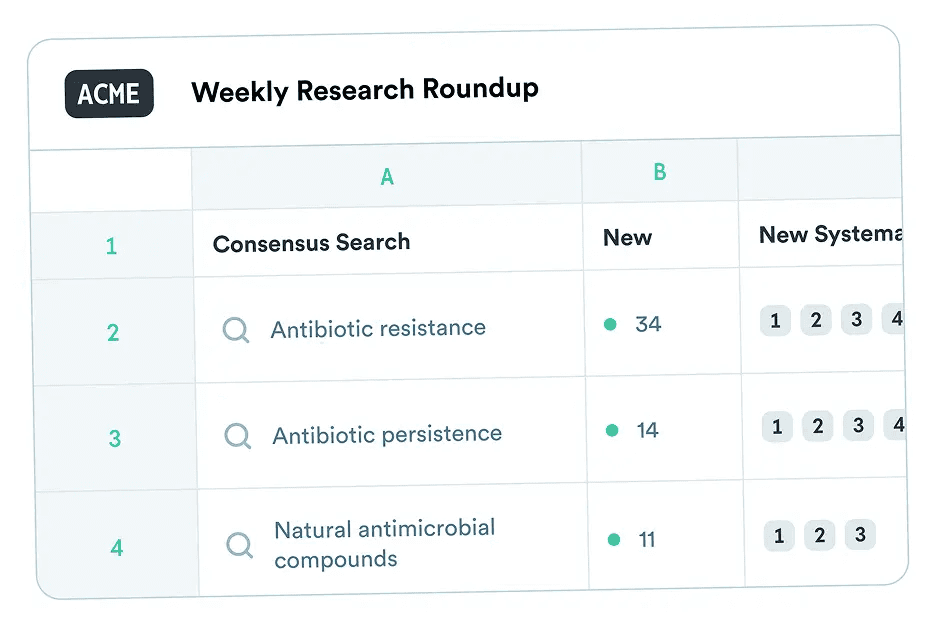Image resolution: width=936 pixels, height=624 pixels.
Task: Select column A header
Action: click(387, 177)
